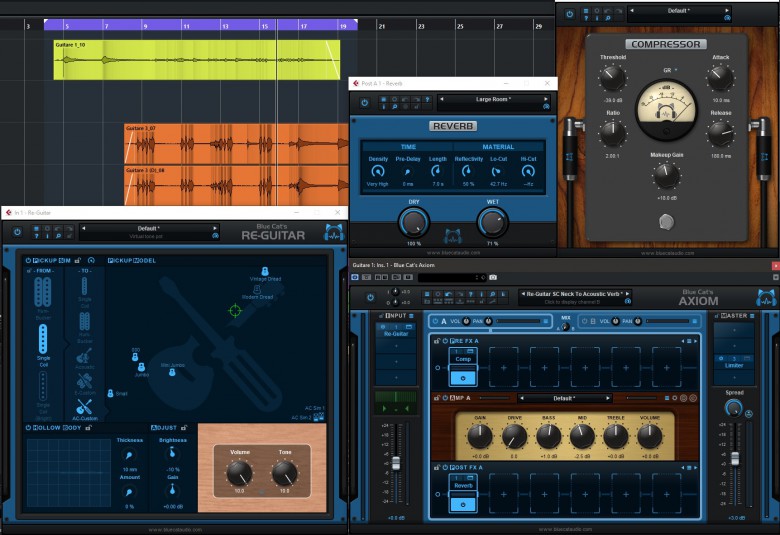Adjust Axiom master level fader

tap(735, 458)
